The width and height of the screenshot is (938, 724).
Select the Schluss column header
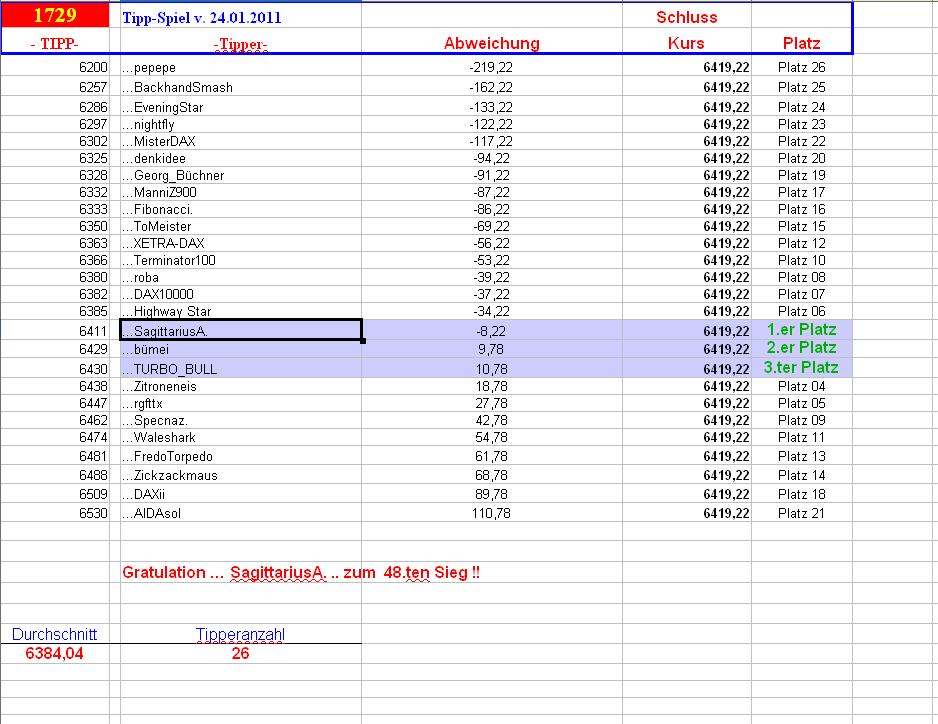tap(683, 15)
